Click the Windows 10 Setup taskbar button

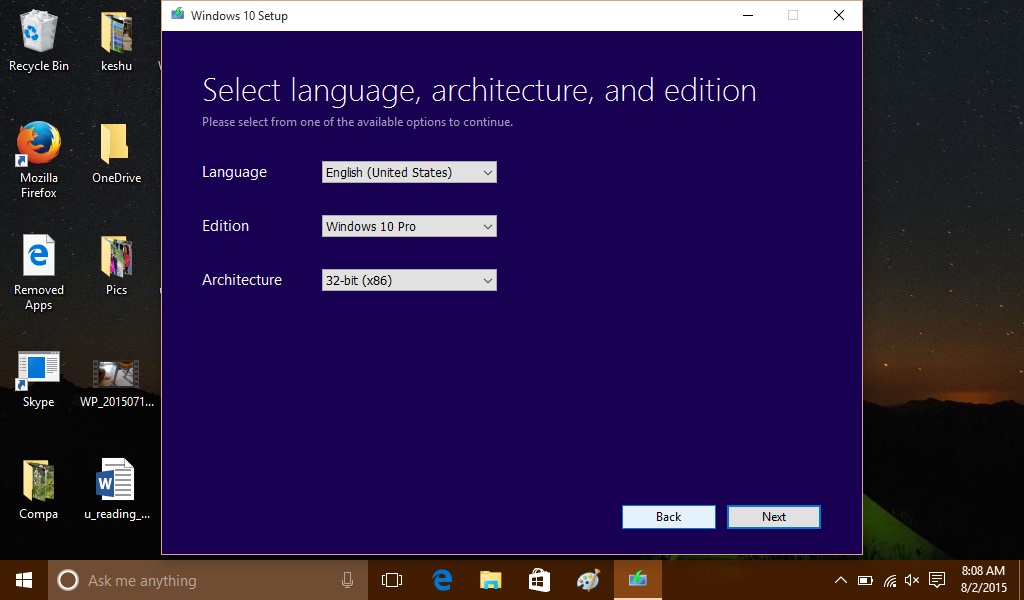(637, 580)
